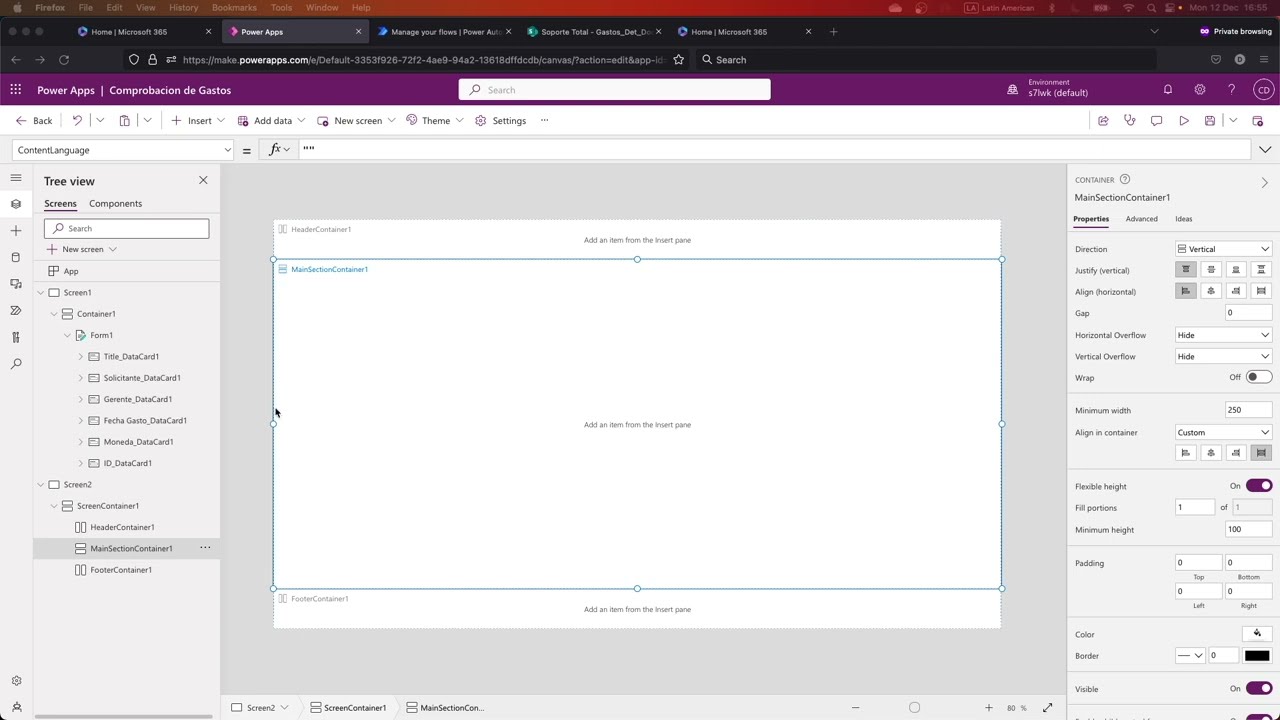This screenshot has height=720, width=1280.
Task: Toggle the Visible switch
Action: pyautogui.click(x=1258, y=689)
